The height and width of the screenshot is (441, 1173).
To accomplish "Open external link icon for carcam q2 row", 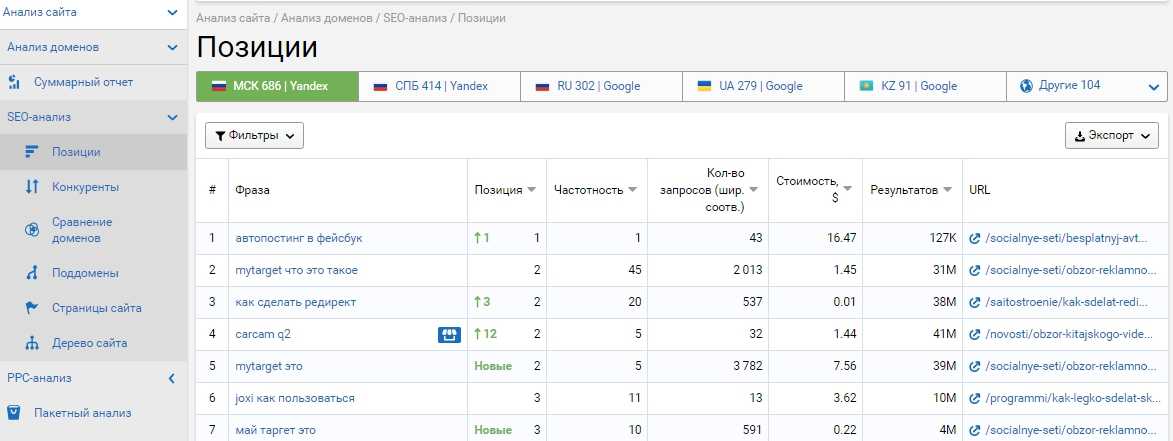I will (974, 335).
